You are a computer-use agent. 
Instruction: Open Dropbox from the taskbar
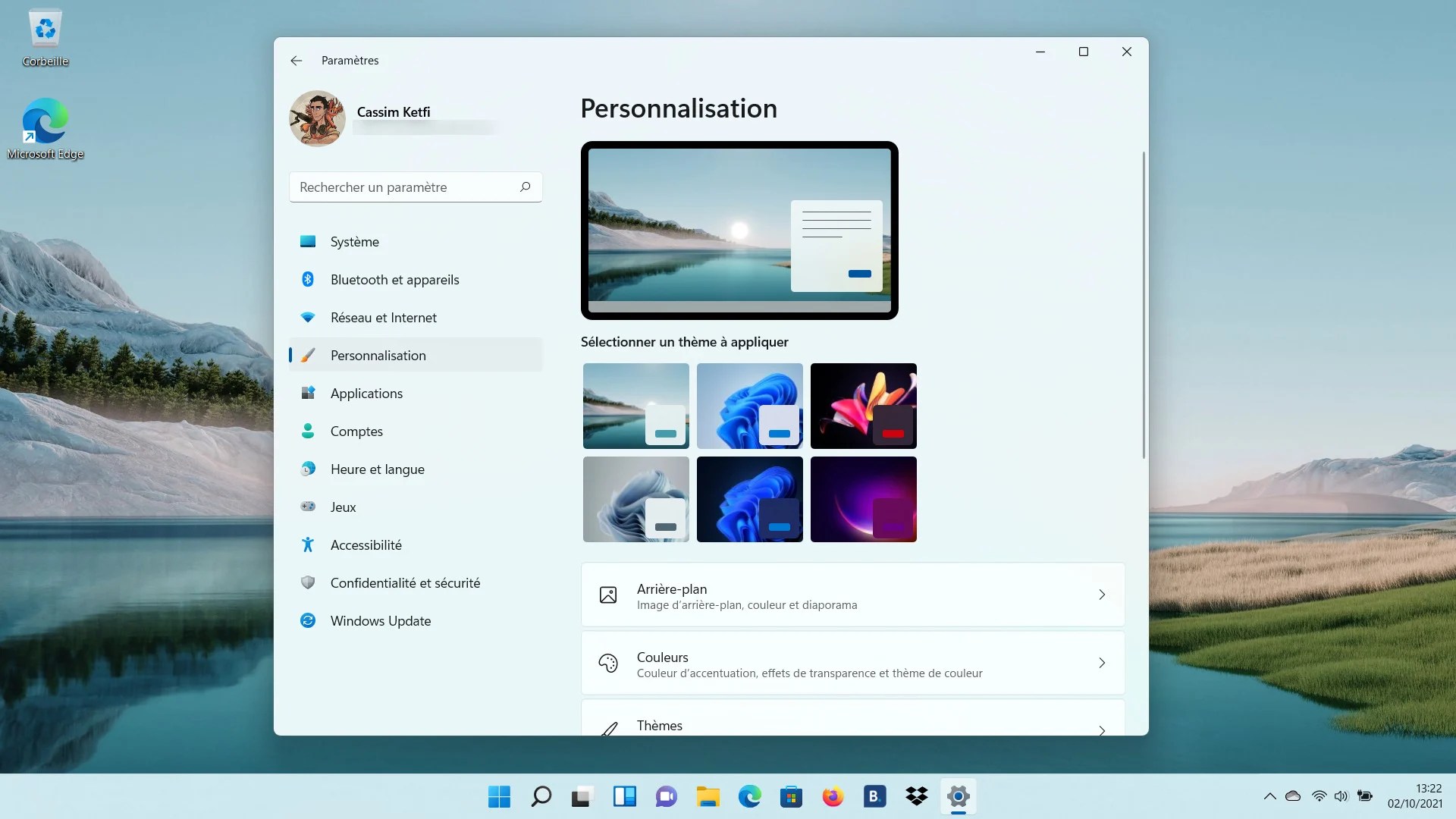(x=916, y=796)
